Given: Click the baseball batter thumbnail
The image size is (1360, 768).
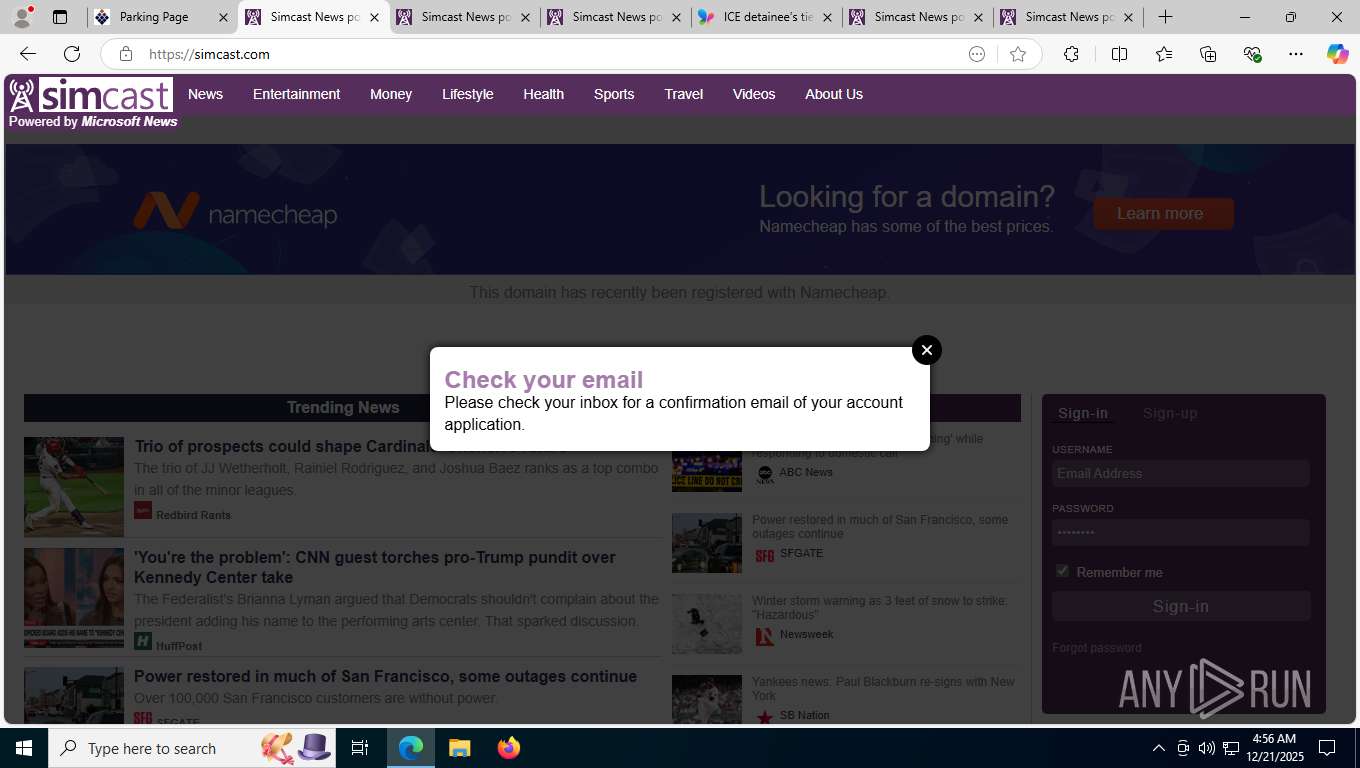Looking at the screenshot, I should coord(74,487).
